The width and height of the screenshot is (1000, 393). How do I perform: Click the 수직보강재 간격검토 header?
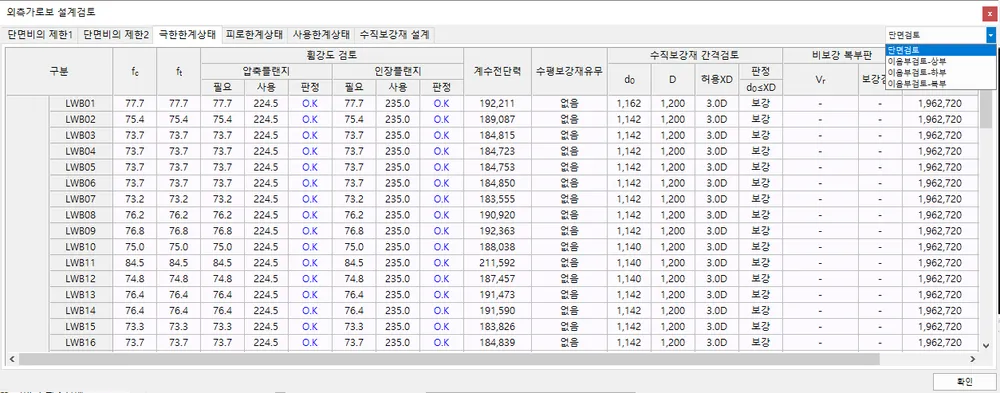click(x=695, y=55)
